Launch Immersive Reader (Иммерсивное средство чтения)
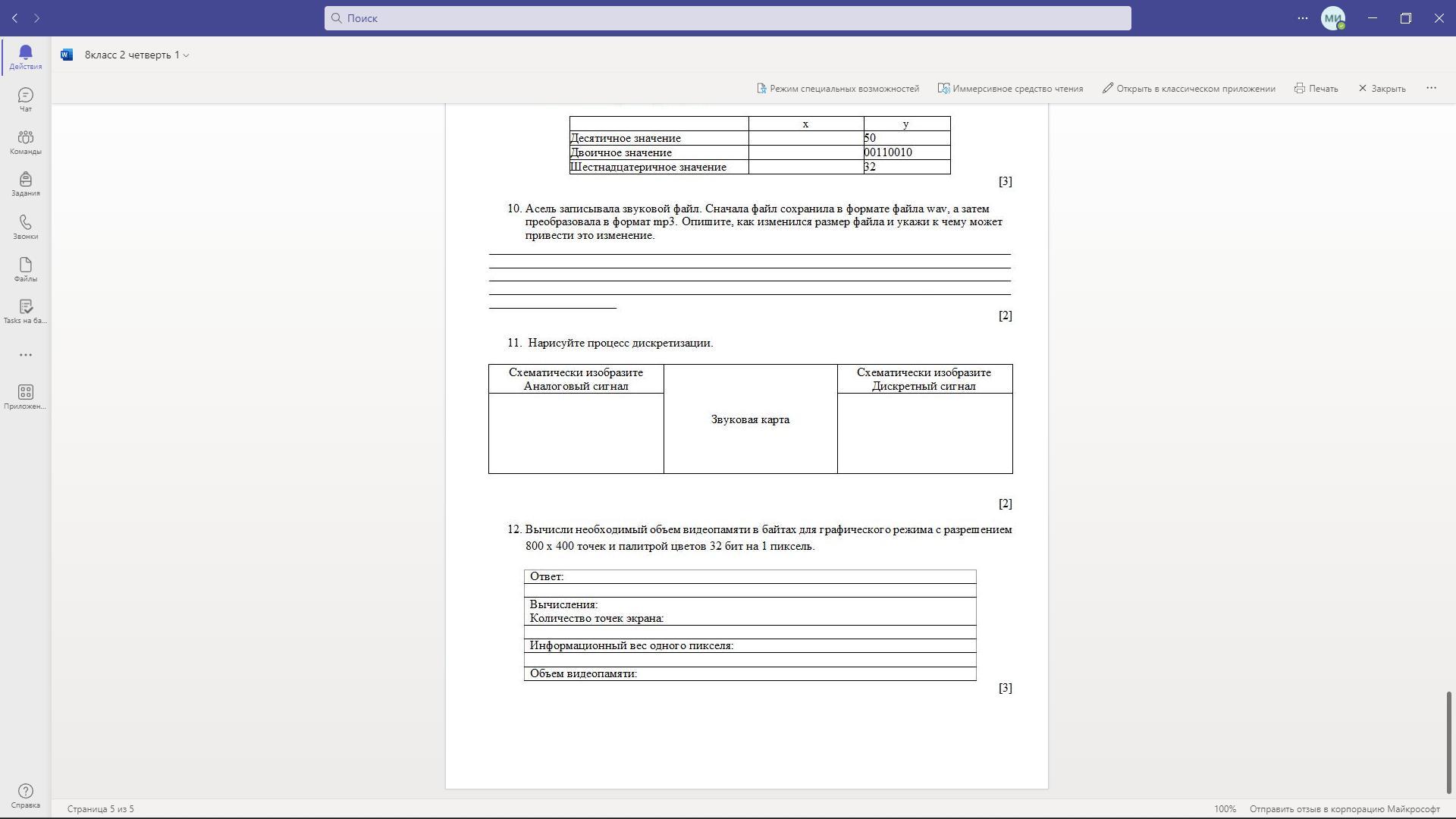 (1010, 89)
